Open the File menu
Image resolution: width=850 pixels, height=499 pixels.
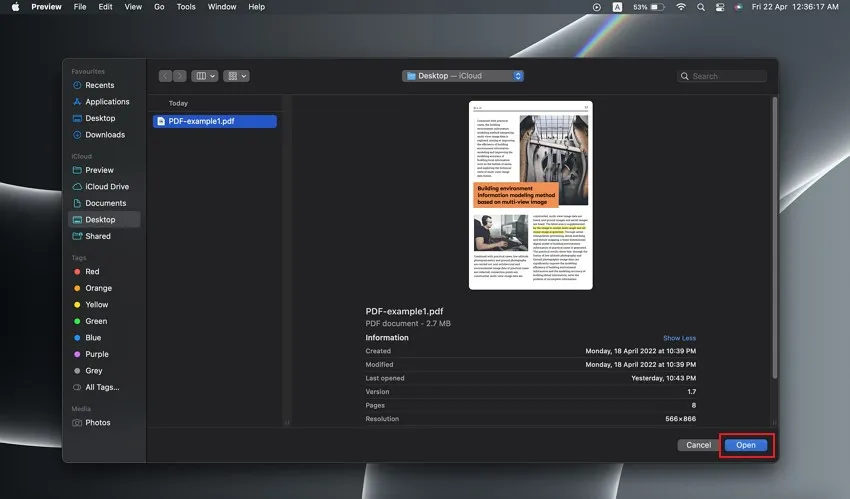pyautogui.click(x=79, y=7)
